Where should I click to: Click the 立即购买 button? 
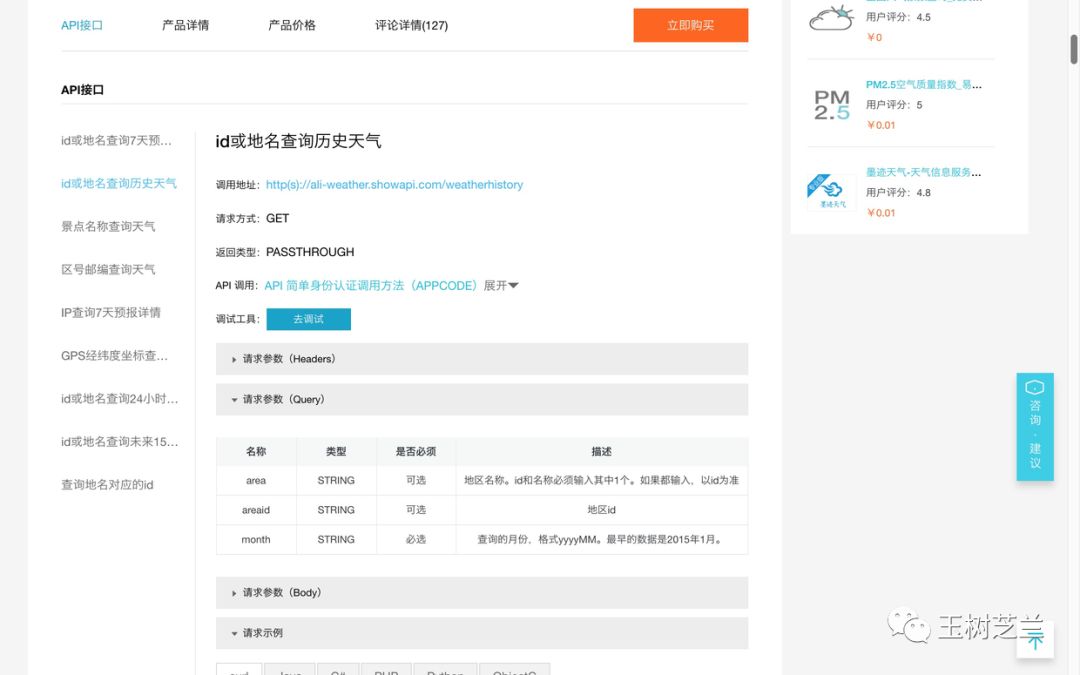691,25
